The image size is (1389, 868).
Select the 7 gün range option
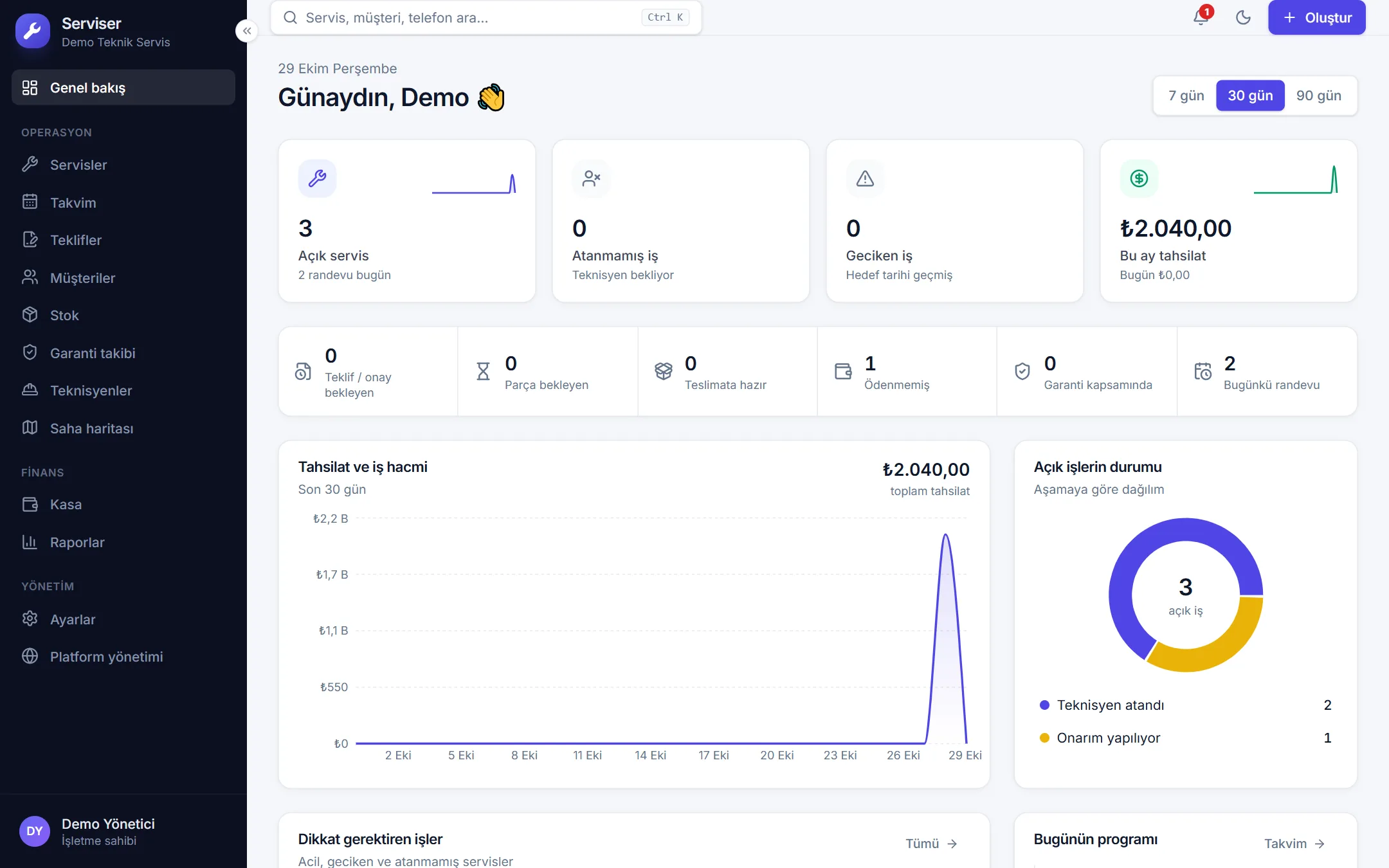(x=1186, y=96)
